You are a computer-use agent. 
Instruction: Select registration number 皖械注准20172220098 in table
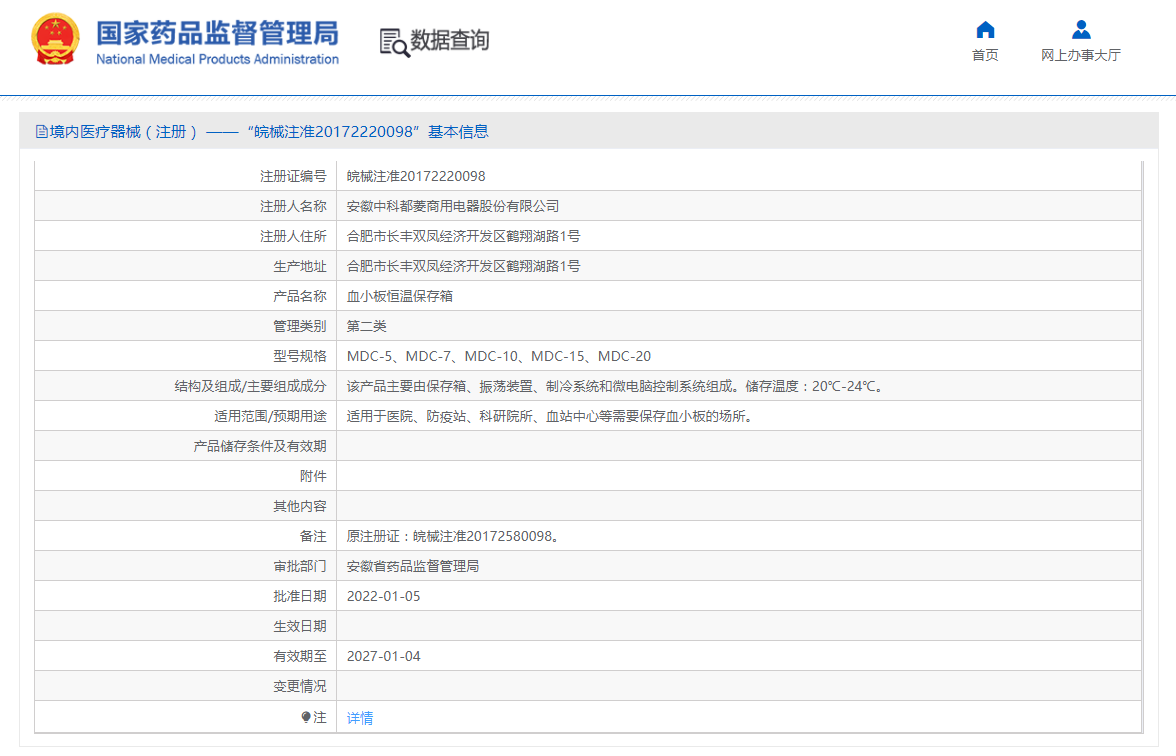click(416, 176)
